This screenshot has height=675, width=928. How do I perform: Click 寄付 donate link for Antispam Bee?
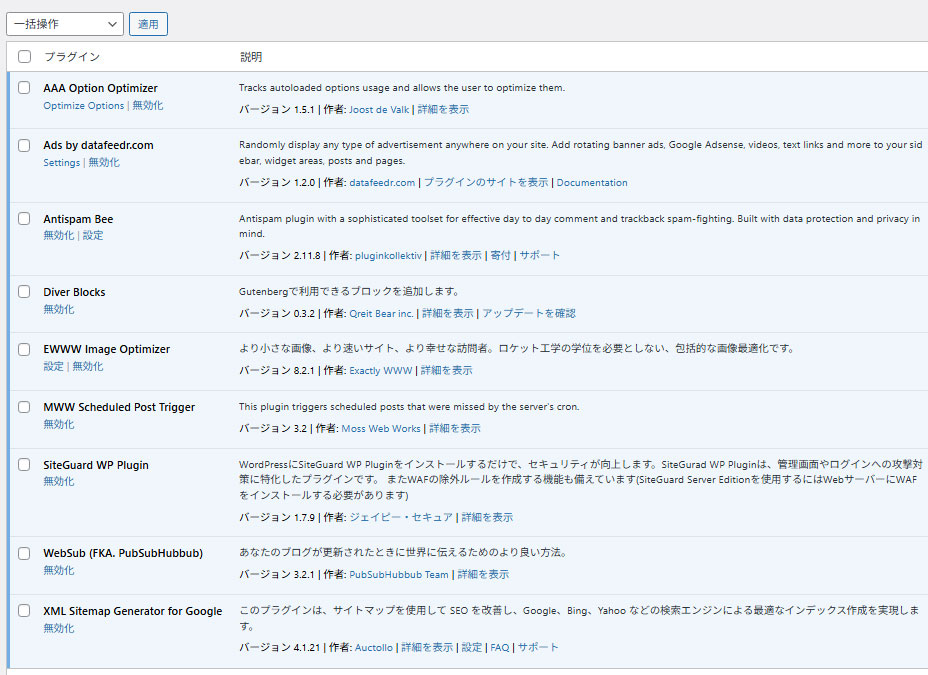click(x=500, y=255)
